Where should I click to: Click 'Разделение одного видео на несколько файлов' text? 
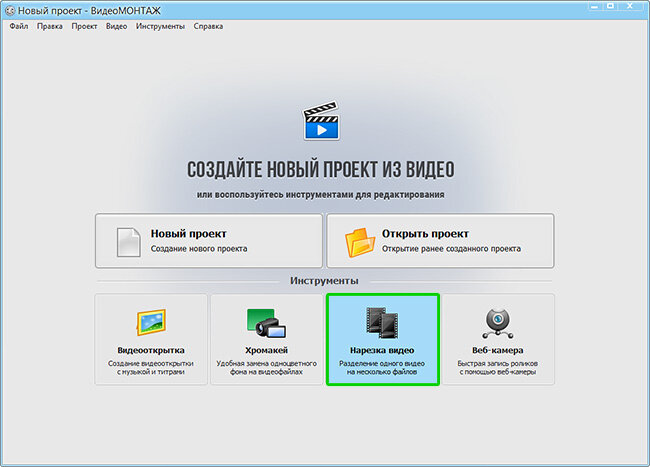click(x=382, y=368)
